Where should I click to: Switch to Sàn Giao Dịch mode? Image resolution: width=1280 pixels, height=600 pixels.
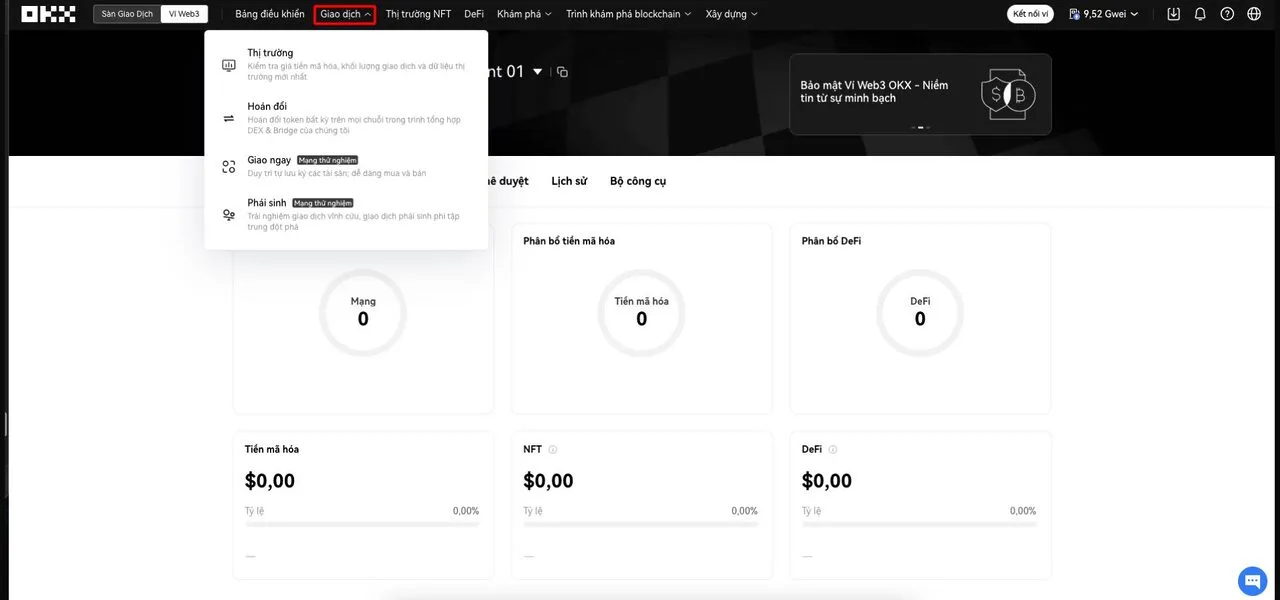click(127, 14)
